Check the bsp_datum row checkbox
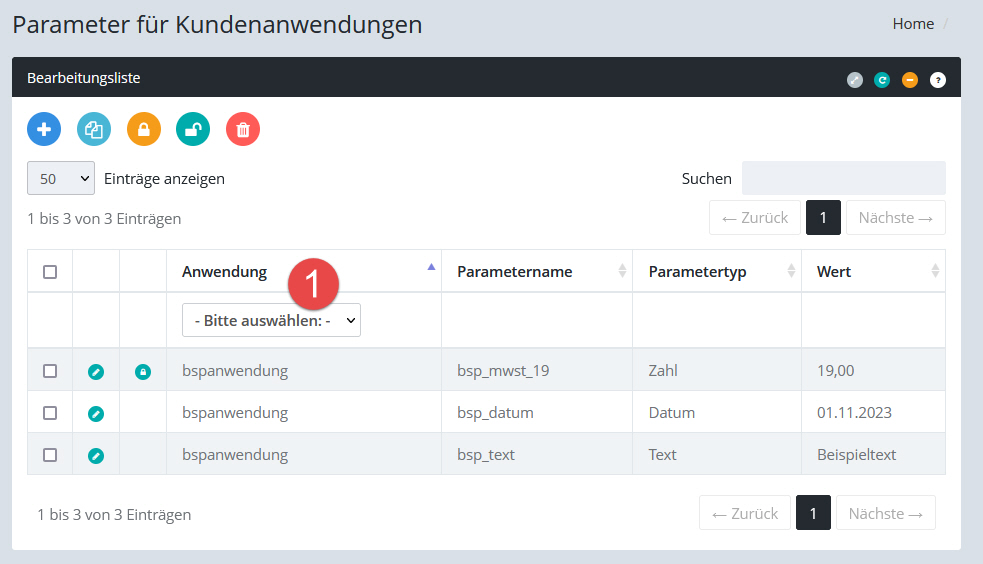 50,413
